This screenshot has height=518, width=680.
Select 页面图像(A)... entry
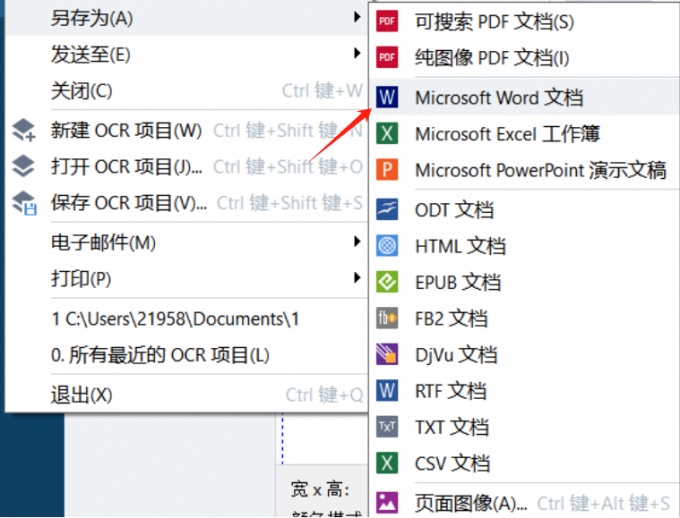[x=524, y=503]
